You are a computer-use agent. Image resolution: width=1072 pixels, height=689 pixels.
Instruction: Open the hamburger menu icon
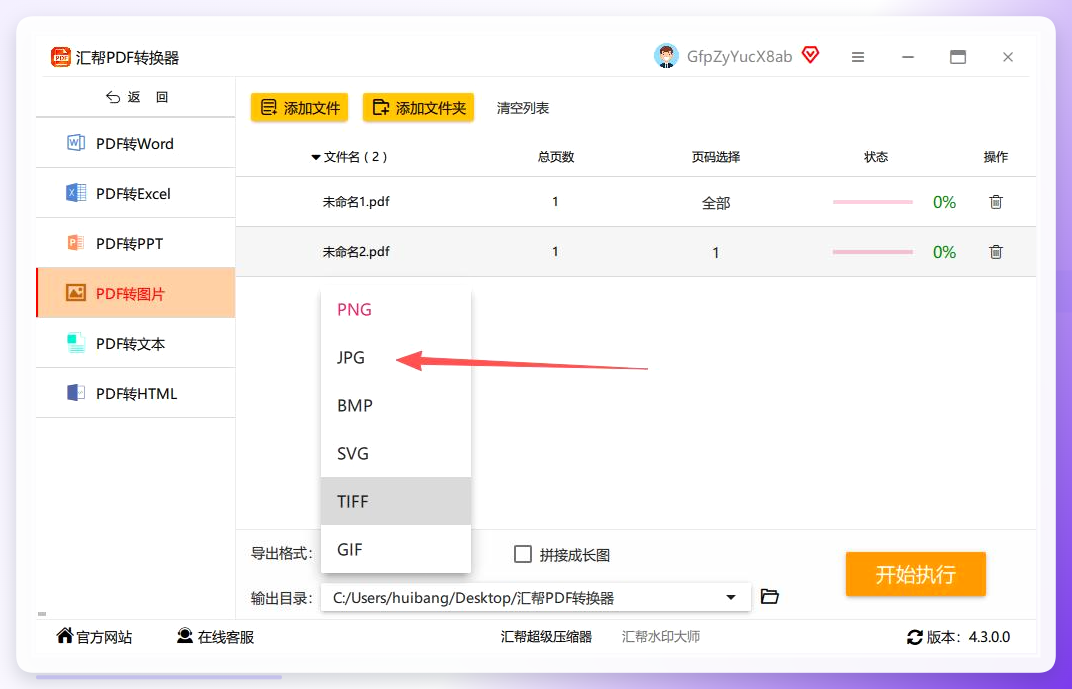(x=858, y=57)
